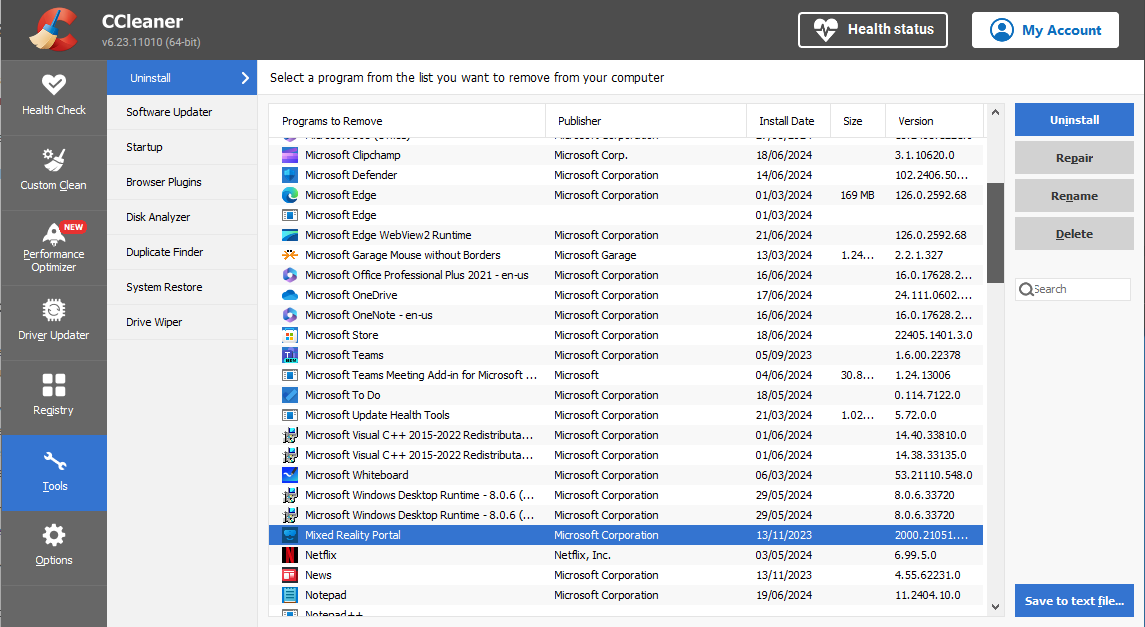Click the Netflix icon
The height and width of the screenshot is (627, 1145).
pos(290,555)
